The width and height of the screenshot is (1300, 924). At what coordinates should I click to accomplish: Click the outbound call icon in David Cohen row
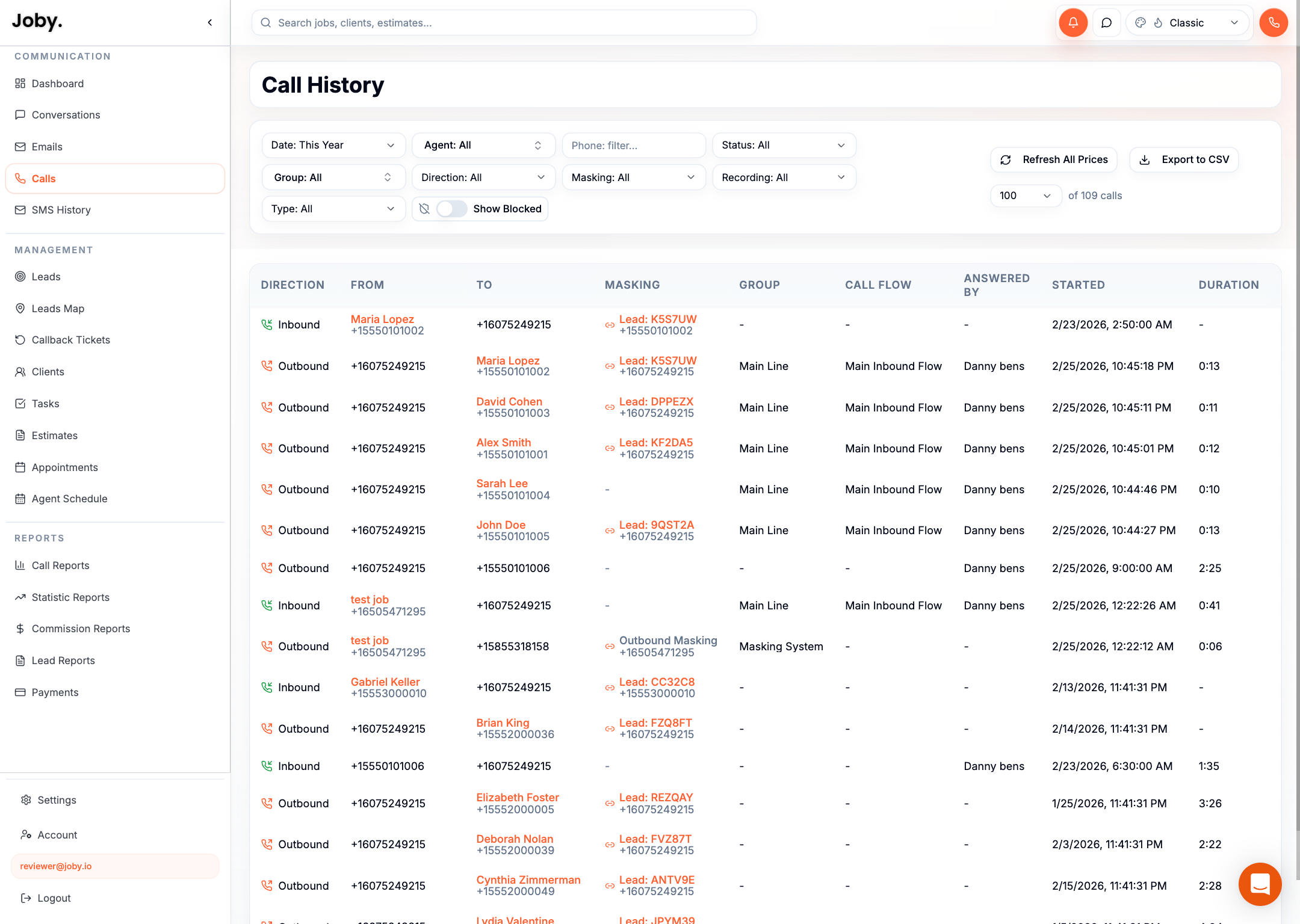point(267,407)
